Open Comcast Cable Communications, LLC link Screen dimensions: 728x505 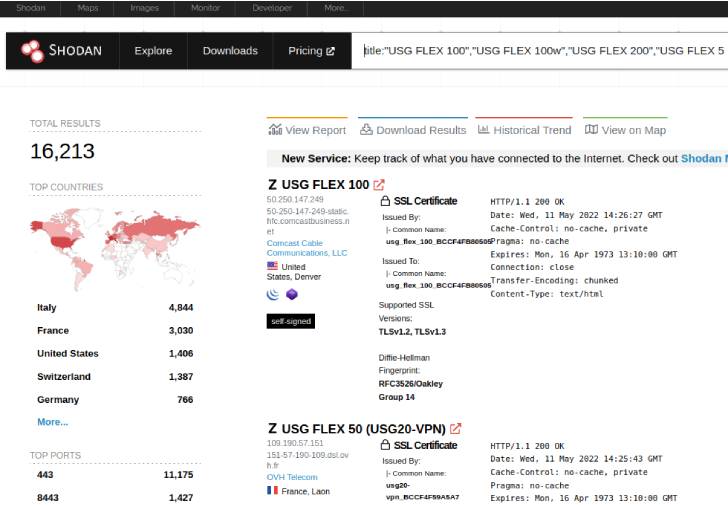point(307,248)
